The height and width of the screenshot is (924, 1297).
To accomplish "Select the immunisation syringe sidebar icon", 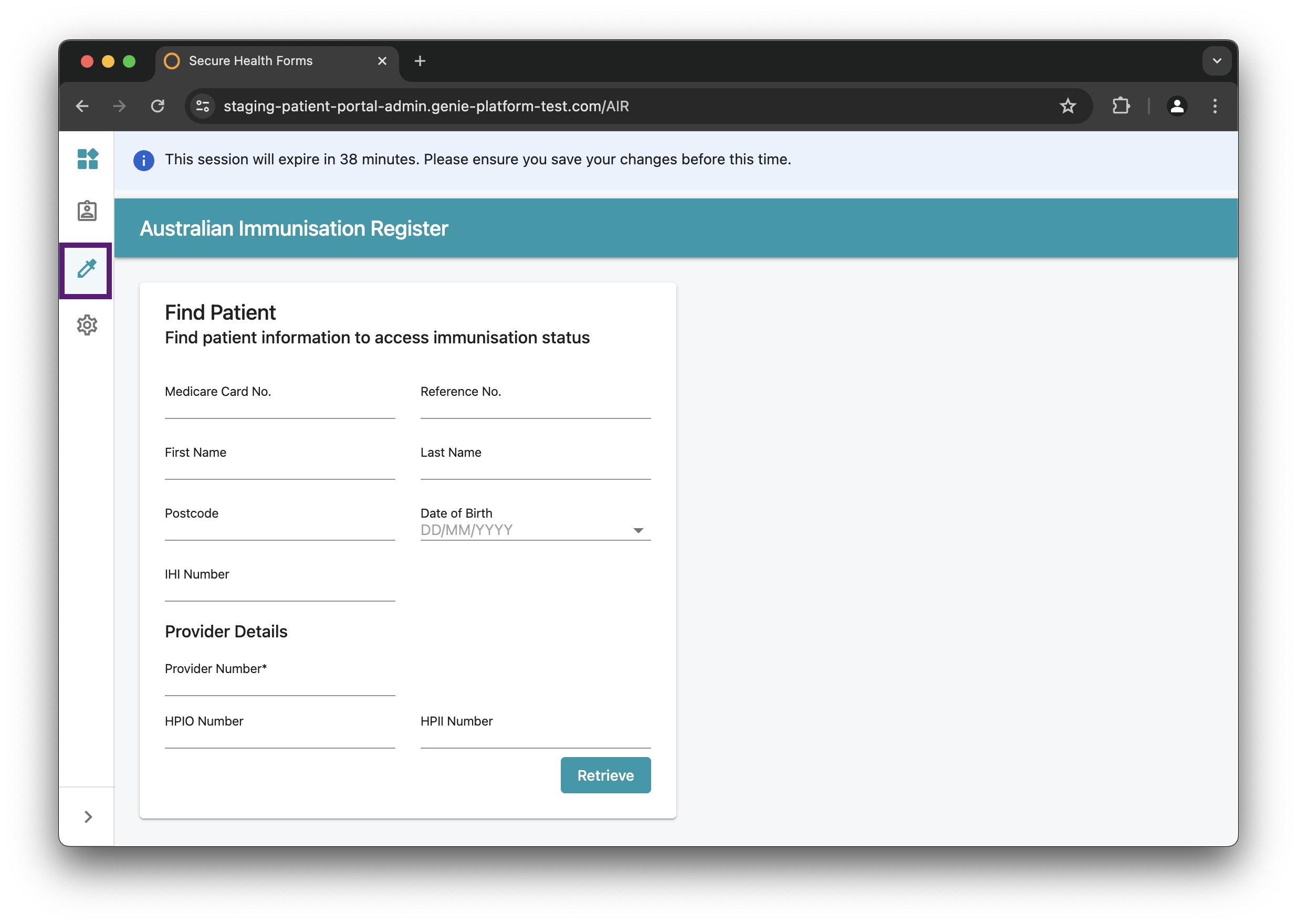I will pos(87,269).
